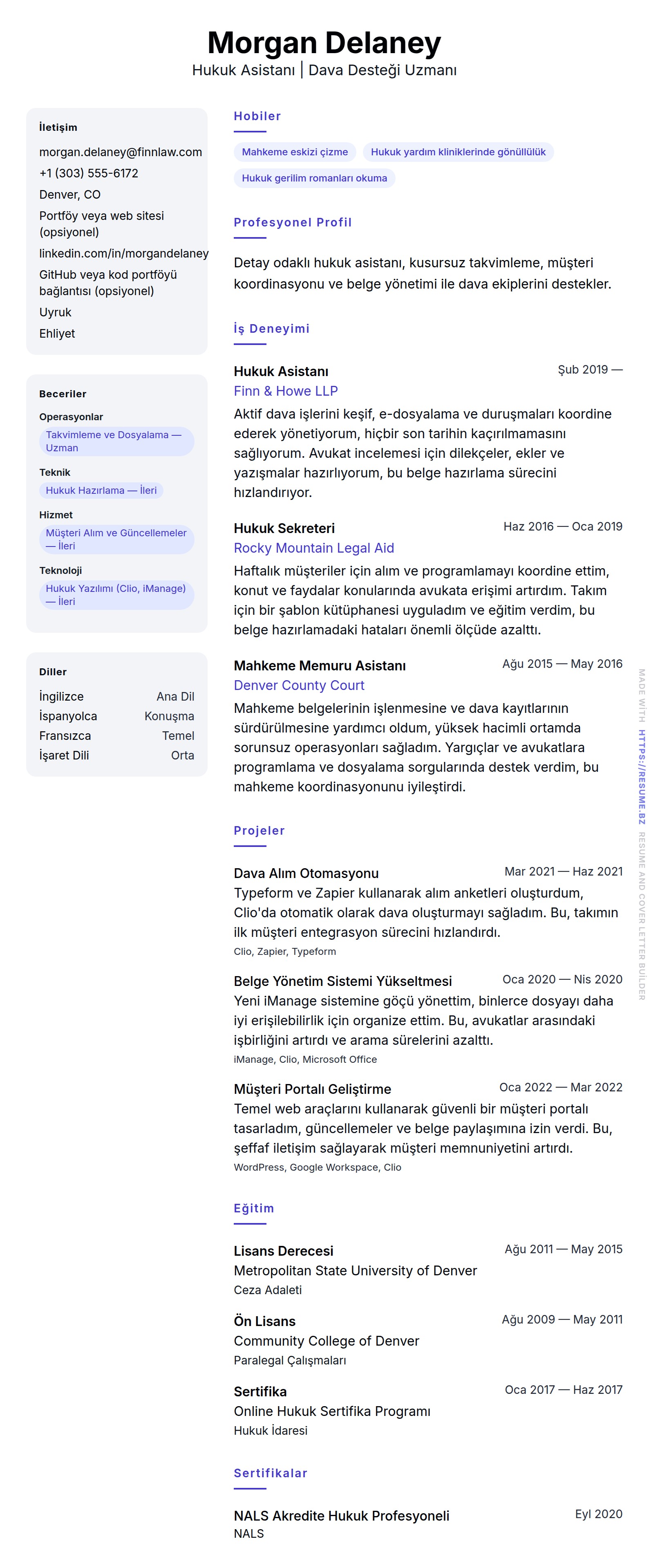Click the 'Takvimleme ve Dosyalama — Uzman' skill pill

coord(116,441)
